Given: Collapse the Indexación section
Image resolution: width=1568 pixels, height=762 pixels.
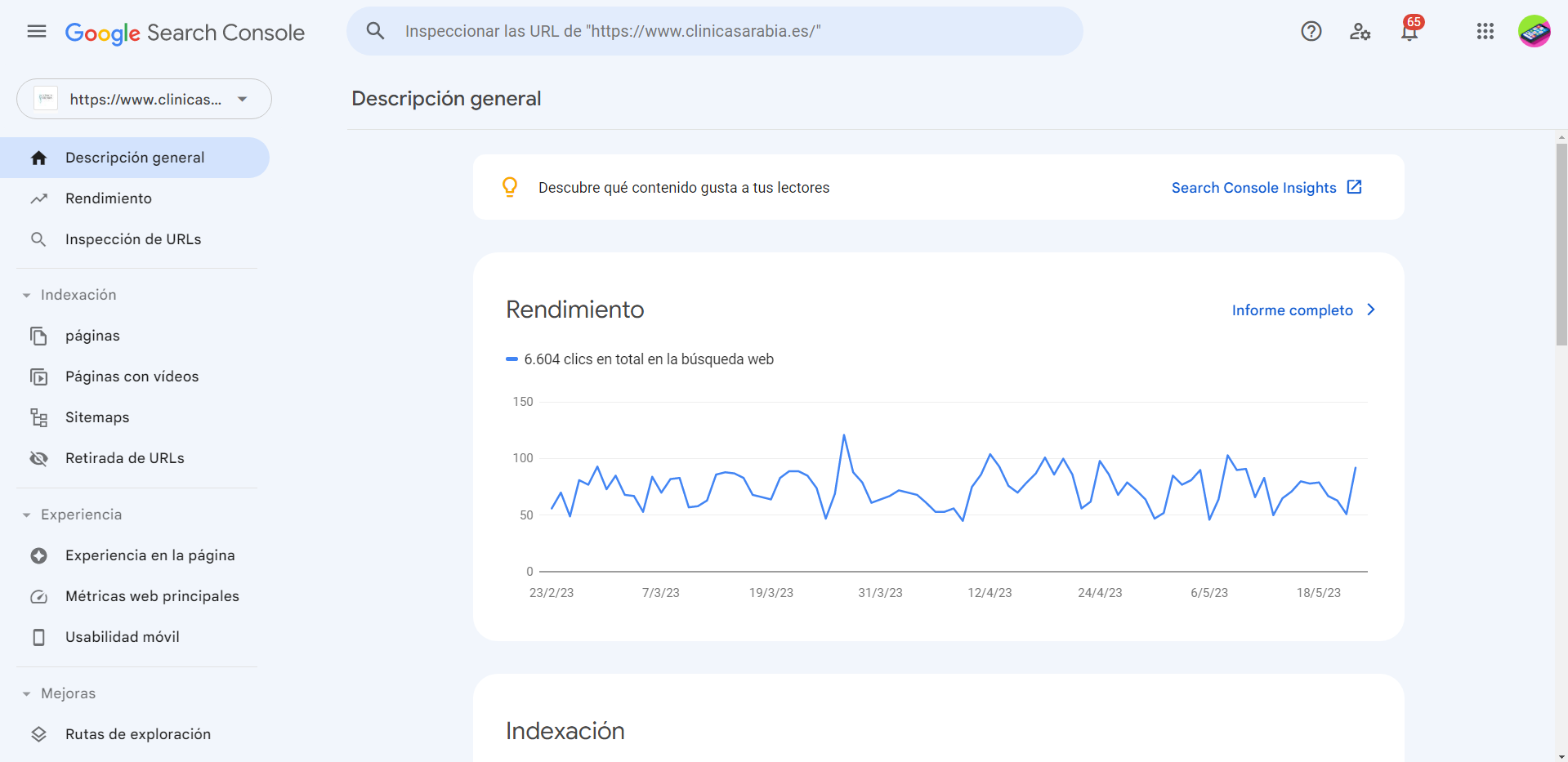Looking at the screenshot, I should coord(27,295).
